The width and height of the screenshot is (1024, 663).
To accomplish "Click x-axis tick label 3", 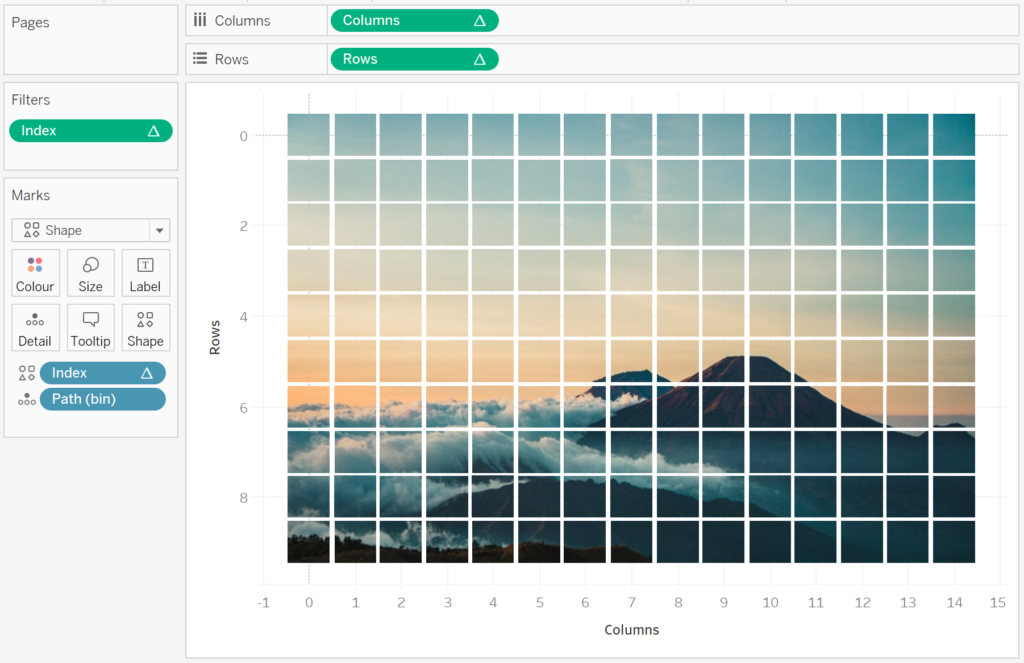I will pos(447,603).
